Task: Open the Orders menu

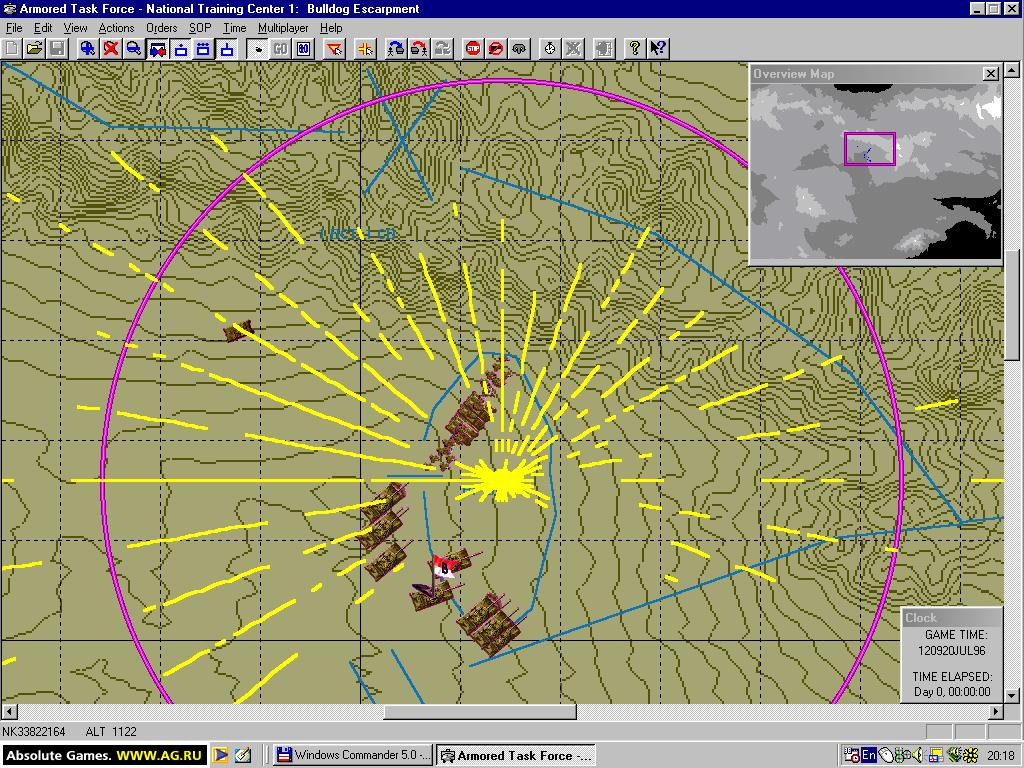Action: [161, 28]
